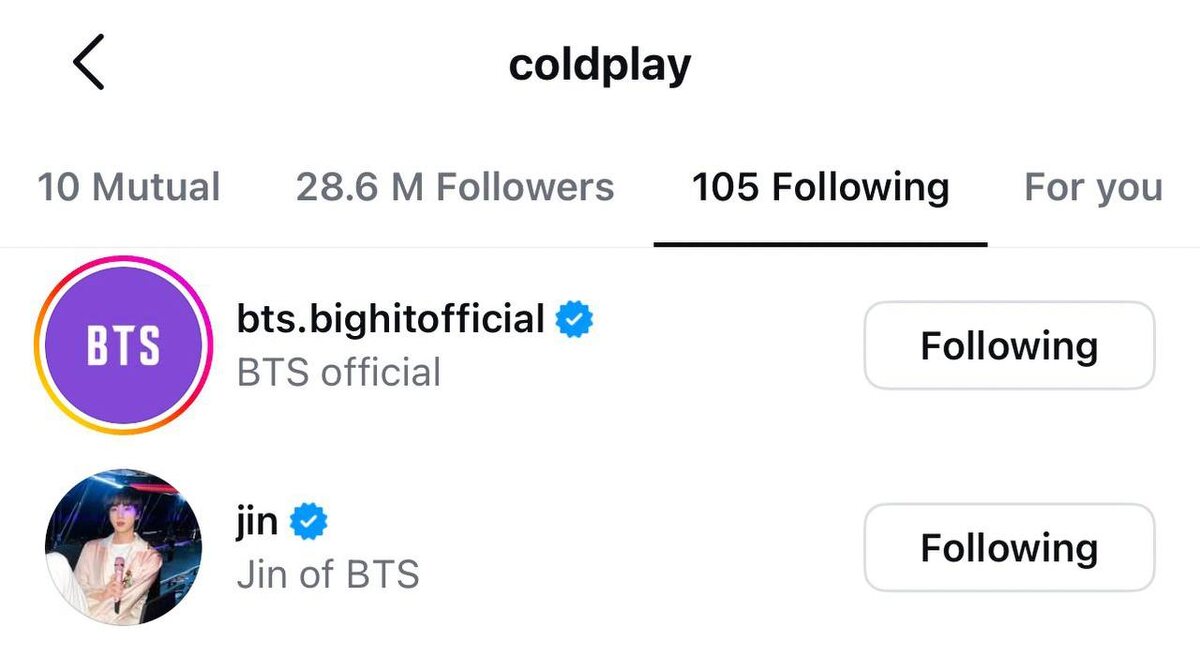1200x657 pixels.
Task: Click the white BTS lettering in avatar
Action: point(123,347)
